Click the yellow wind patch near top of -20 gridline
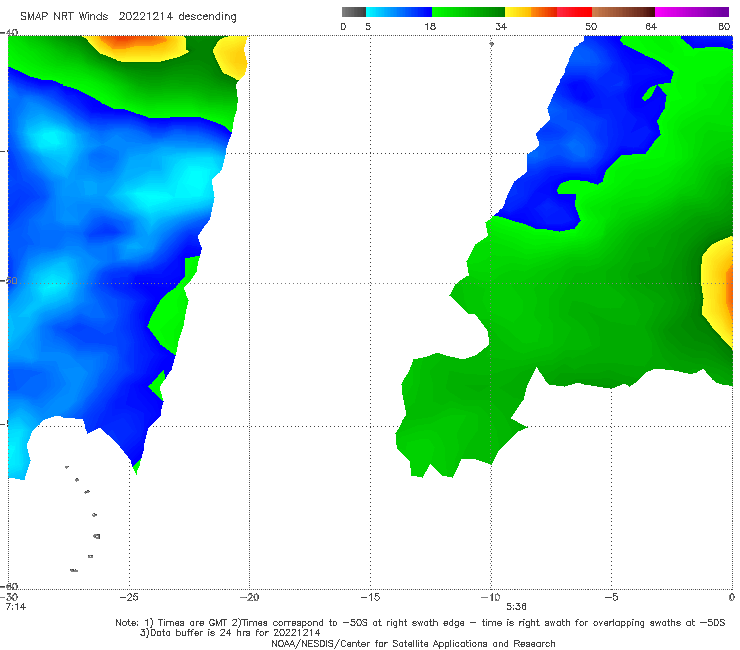This screenshot has width=740, height=650. tap(231, 57)
